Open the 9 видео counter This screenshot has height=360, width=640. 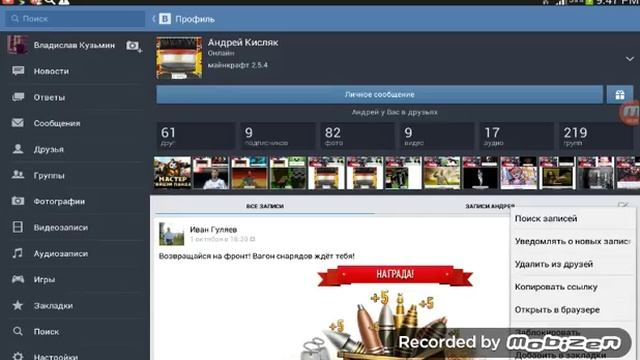click(437, 136)
